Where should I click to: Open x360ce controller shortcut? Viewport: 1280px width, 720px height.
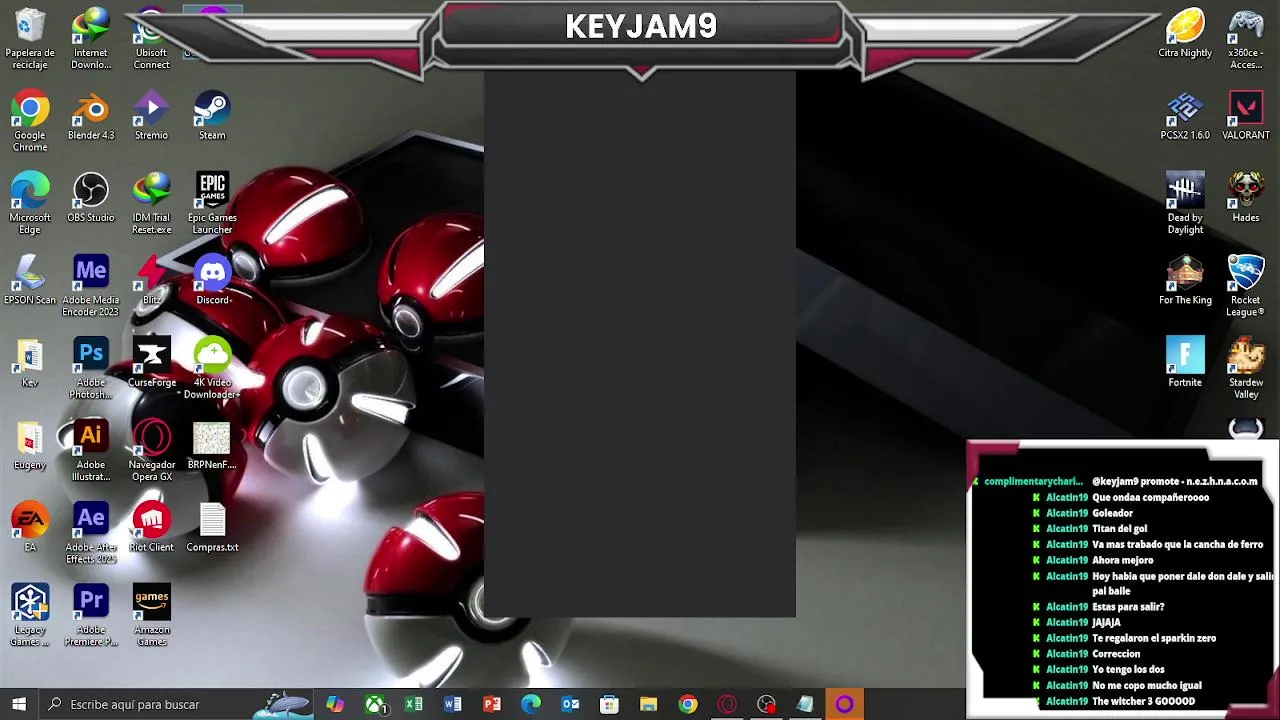[x=1246, y=39]
